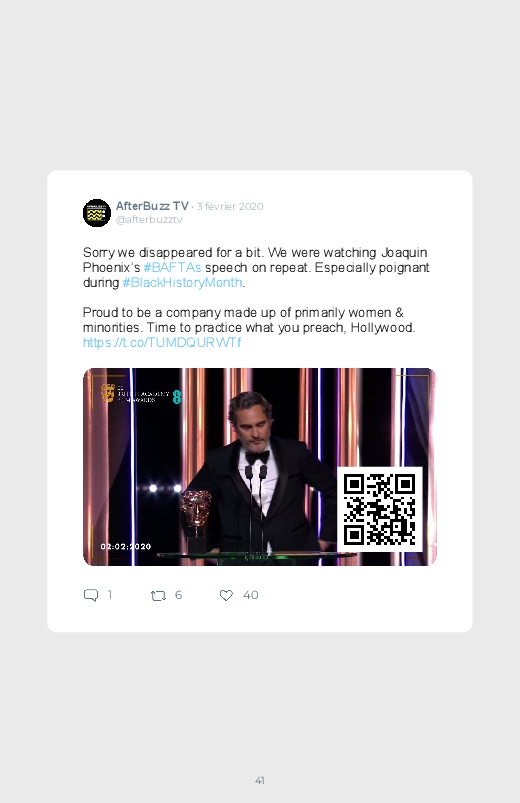520x803 pixels.
Task: Click the 02:02:2020 date stamp in video
Action: [126, 546]
